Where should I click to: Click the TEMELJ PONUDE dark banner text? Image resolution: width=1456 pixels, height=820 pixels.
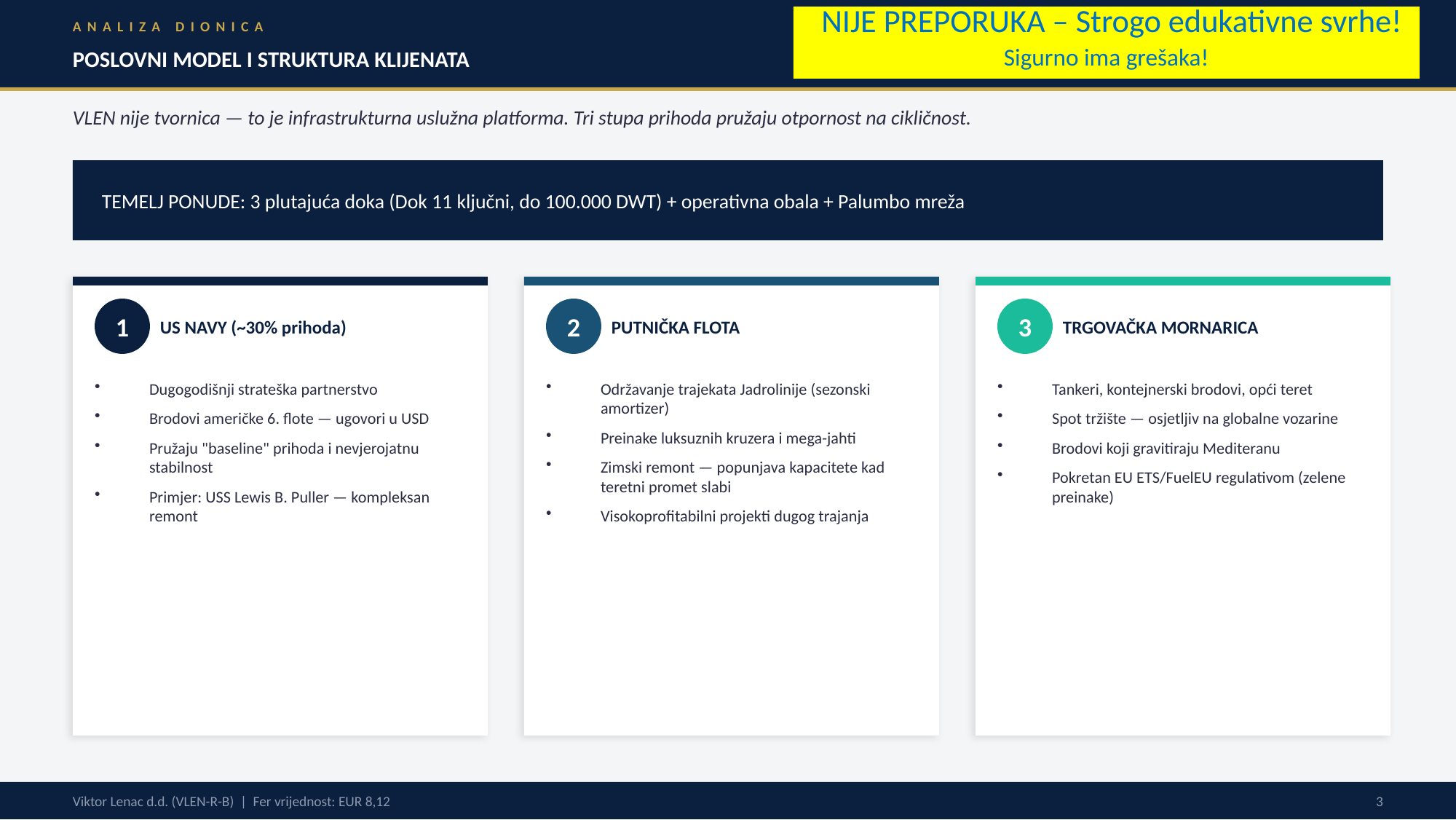[532, 202]
